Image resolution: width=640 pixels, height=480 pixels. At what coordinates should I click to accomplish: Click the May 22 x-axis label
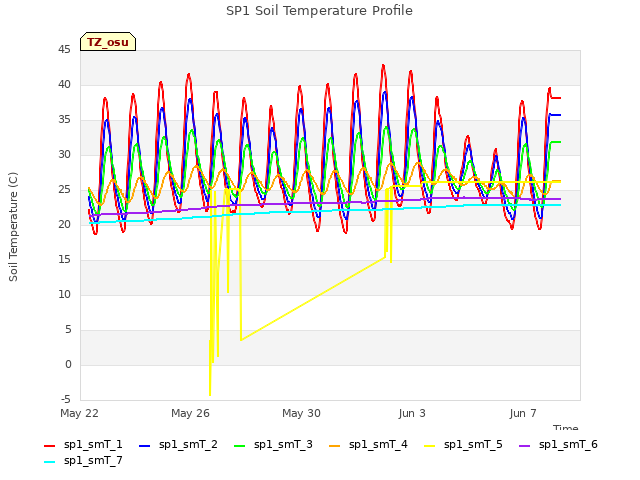pos(80,413)
